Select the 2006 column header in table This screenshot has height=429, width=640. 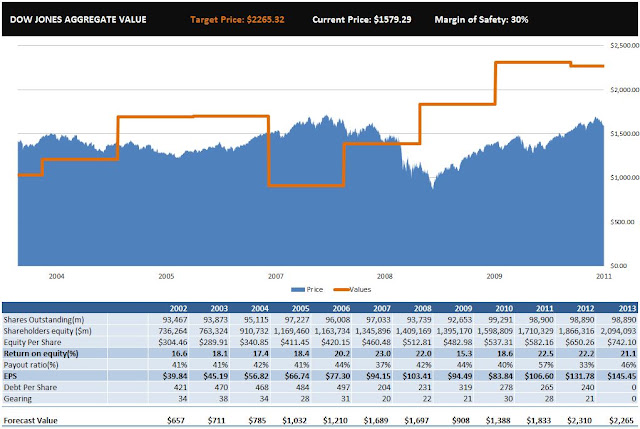pyautogui.click(x=341, y=308)
